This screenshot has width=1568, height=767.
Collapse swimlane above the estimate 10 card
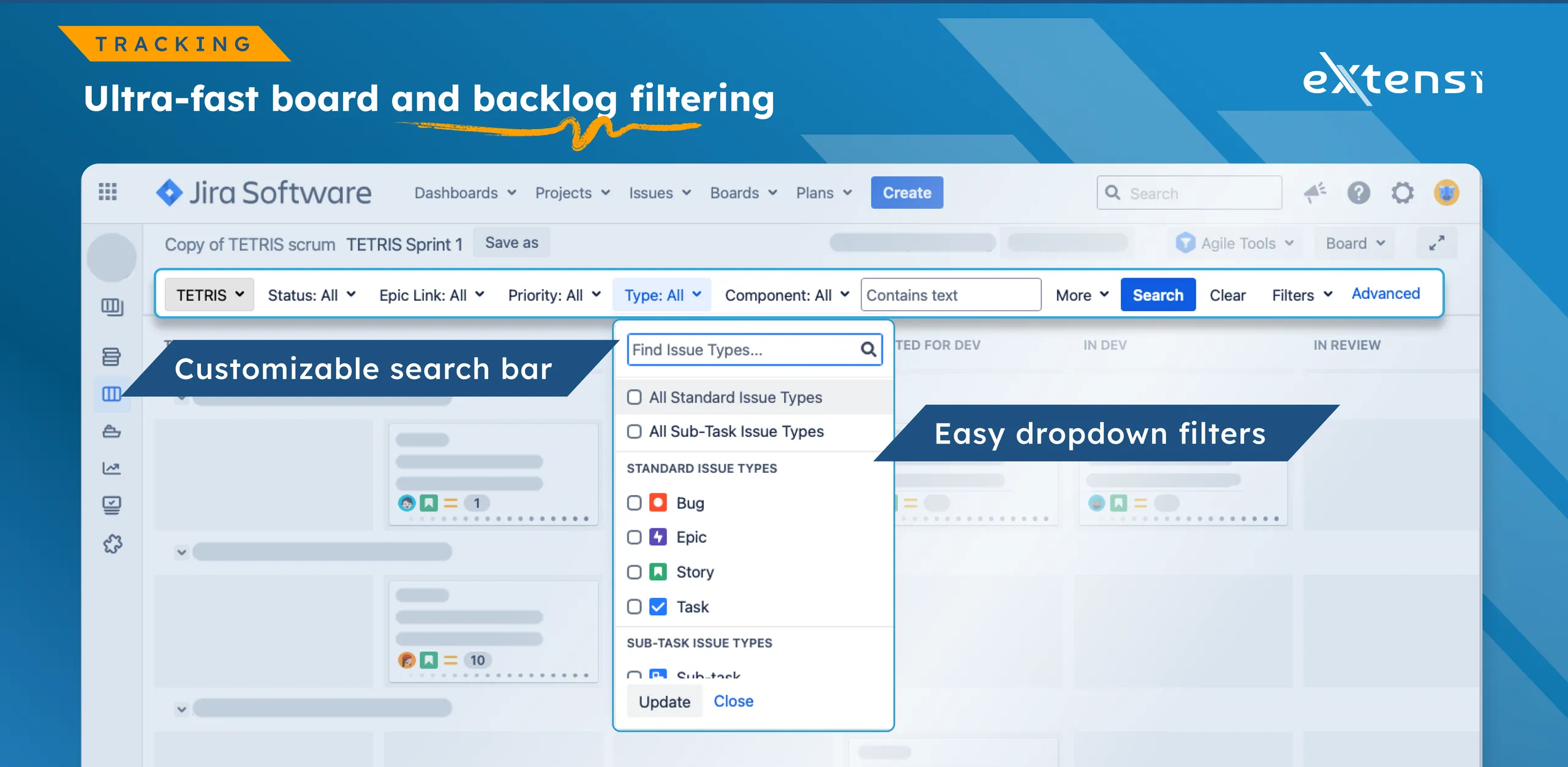pyautogui.click(x=181, y=552)
